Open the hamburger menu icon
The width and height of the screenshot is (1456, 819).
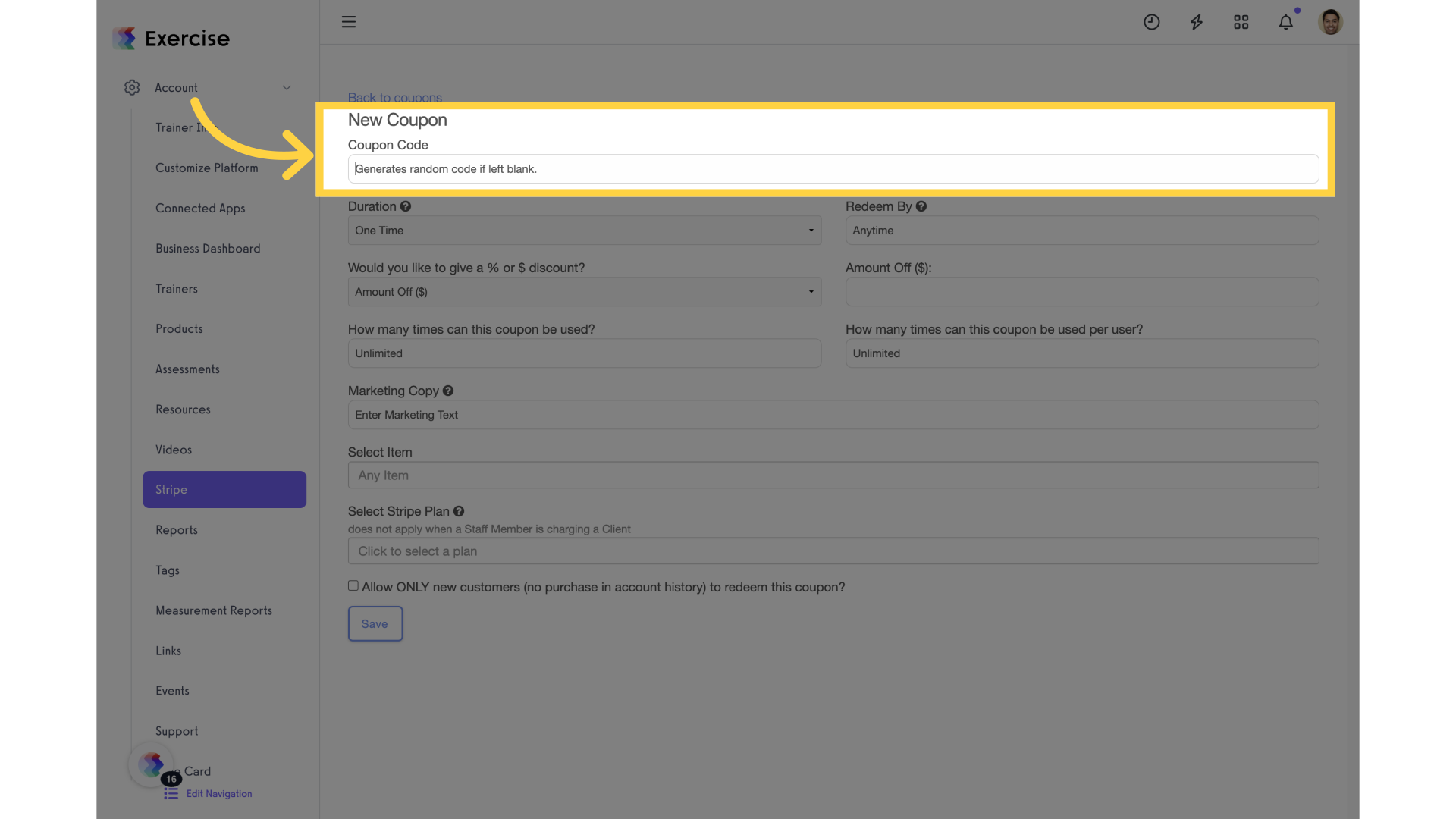coord(349,22)
